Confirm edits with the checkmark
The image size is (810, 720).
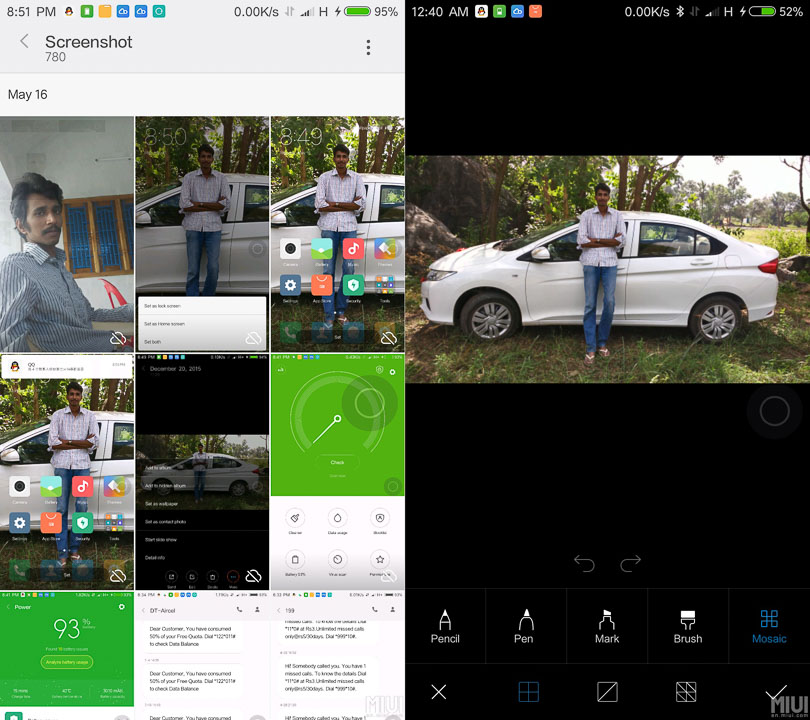(x=773, y=691)
